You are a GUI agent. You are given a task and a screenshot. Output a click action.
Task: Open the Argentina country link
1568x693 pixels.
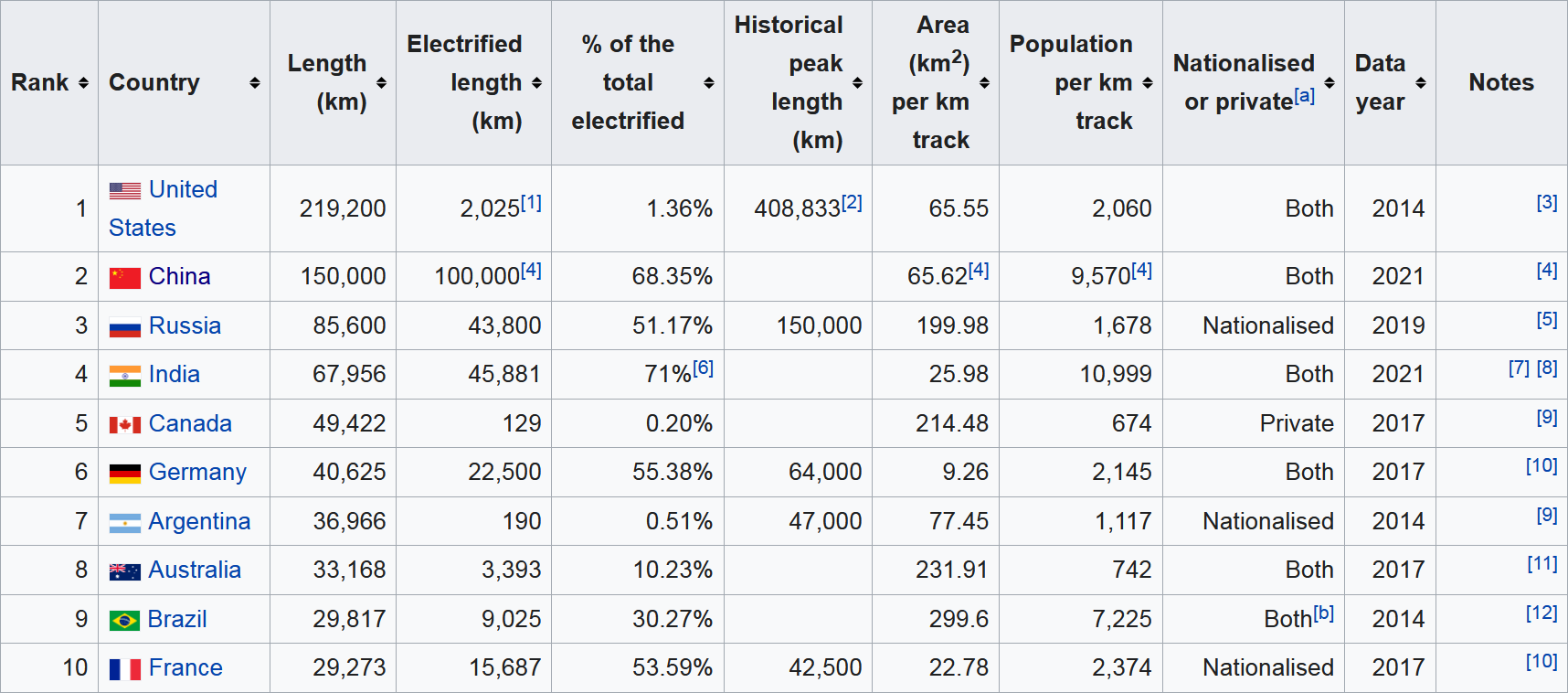point(199,521)
